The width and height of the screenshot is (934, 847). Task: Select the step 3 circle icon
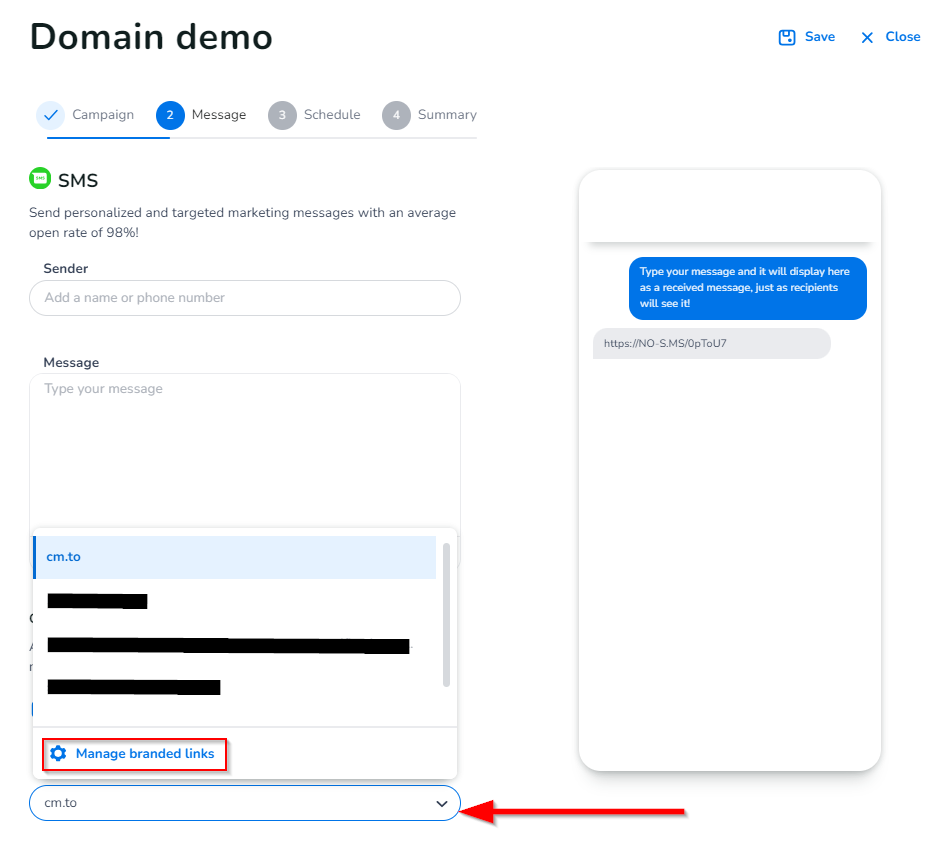[x=282, y=115]
